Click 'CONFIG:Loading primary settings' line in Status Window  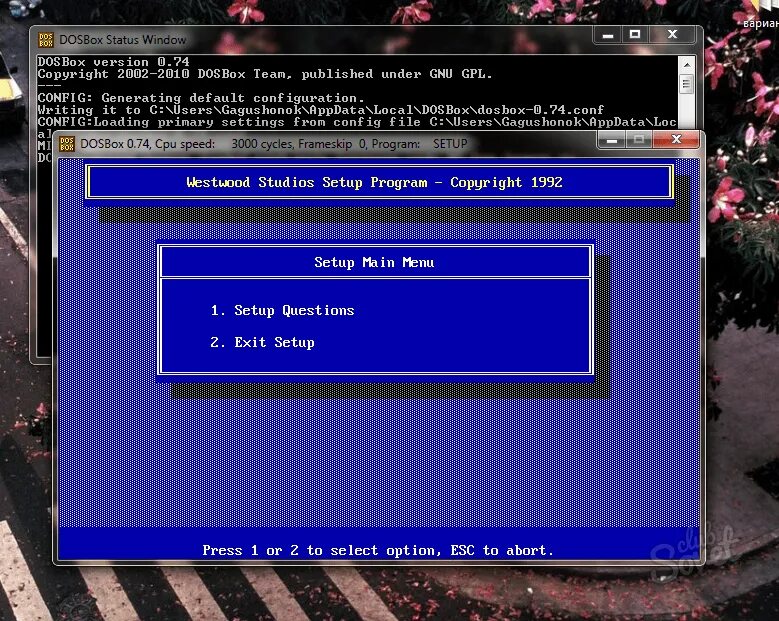357,122
